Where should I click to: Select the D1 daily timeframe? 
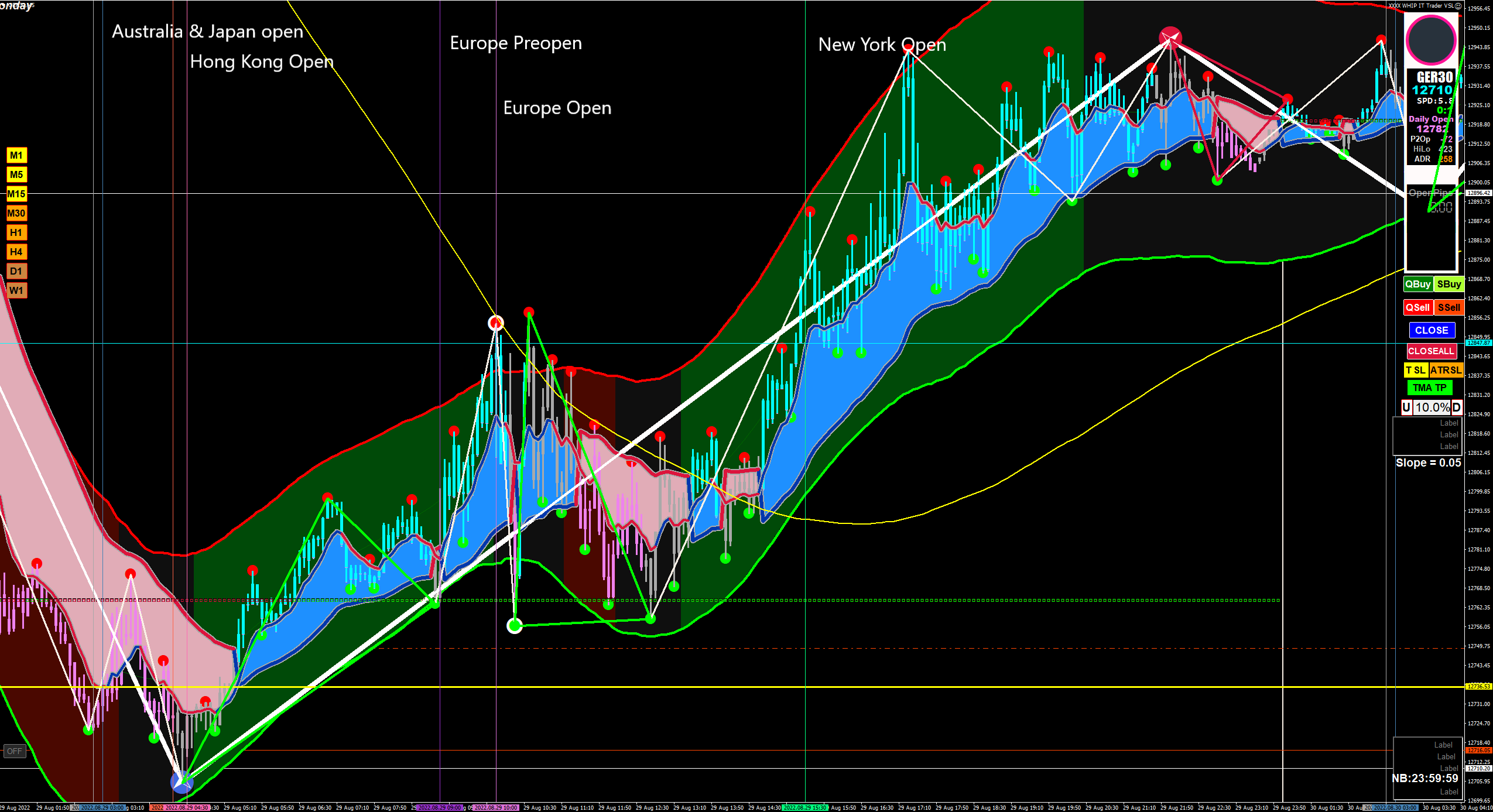point(16,271)
